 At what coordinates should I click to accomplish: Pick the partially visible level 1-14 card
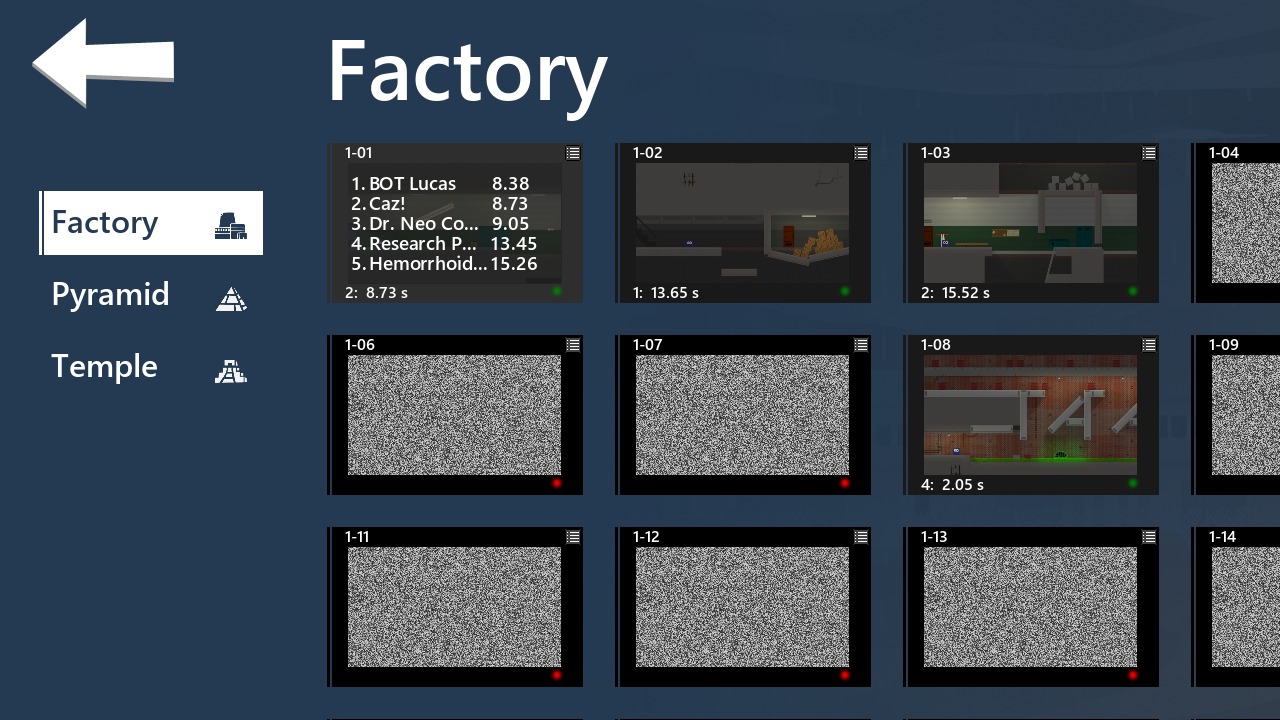1236,607
